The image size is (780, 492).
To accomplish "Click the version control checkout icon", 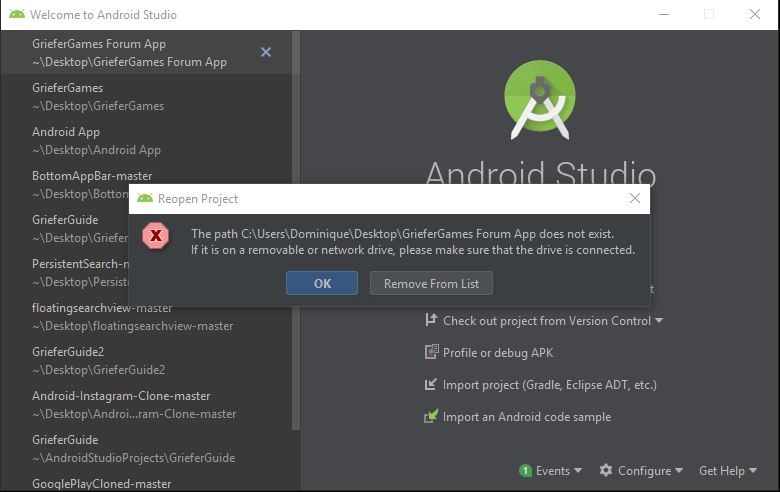I will click(431, 319).
